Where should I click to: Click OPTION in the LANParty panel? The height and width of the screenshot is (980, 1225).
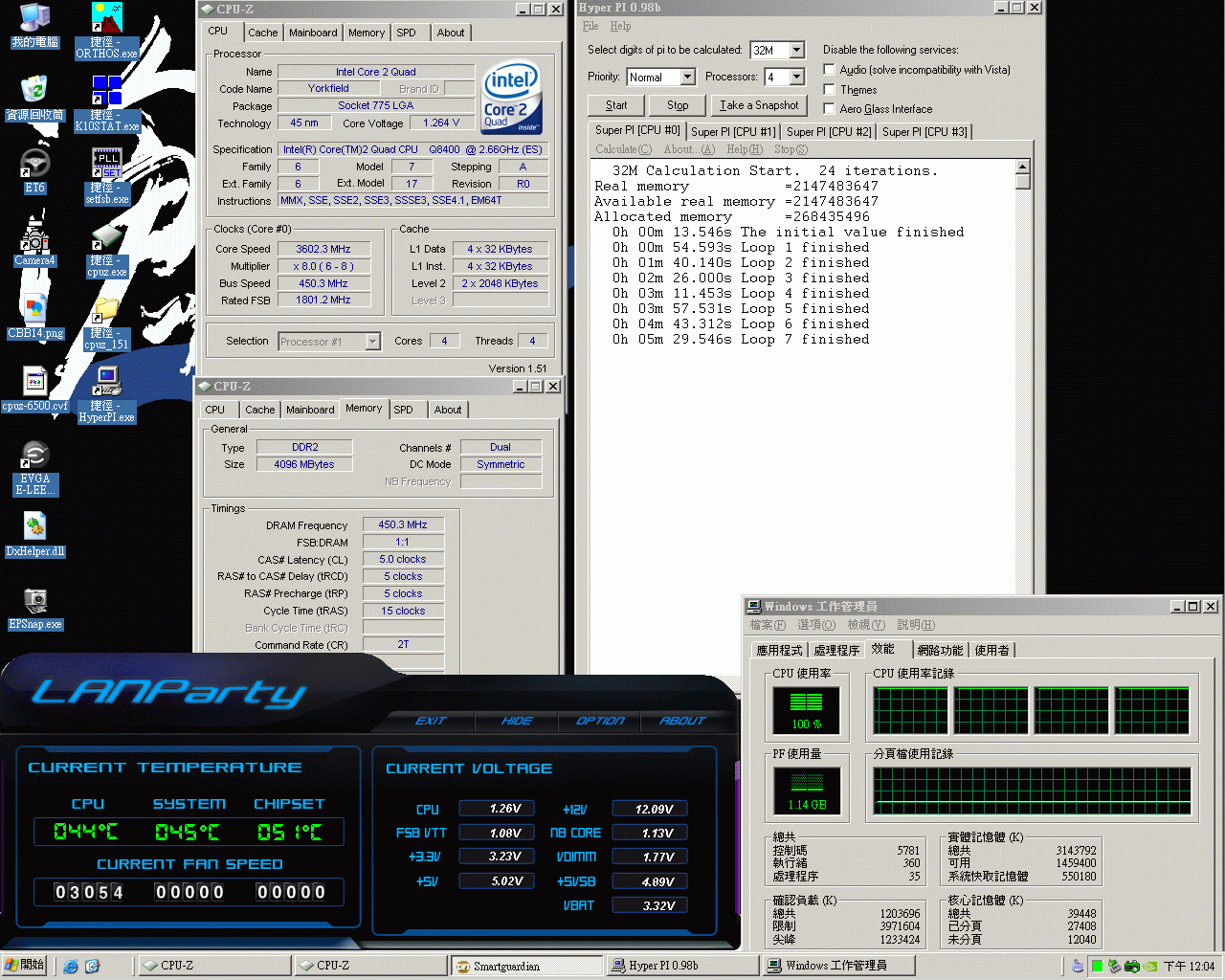pos(600,721)
